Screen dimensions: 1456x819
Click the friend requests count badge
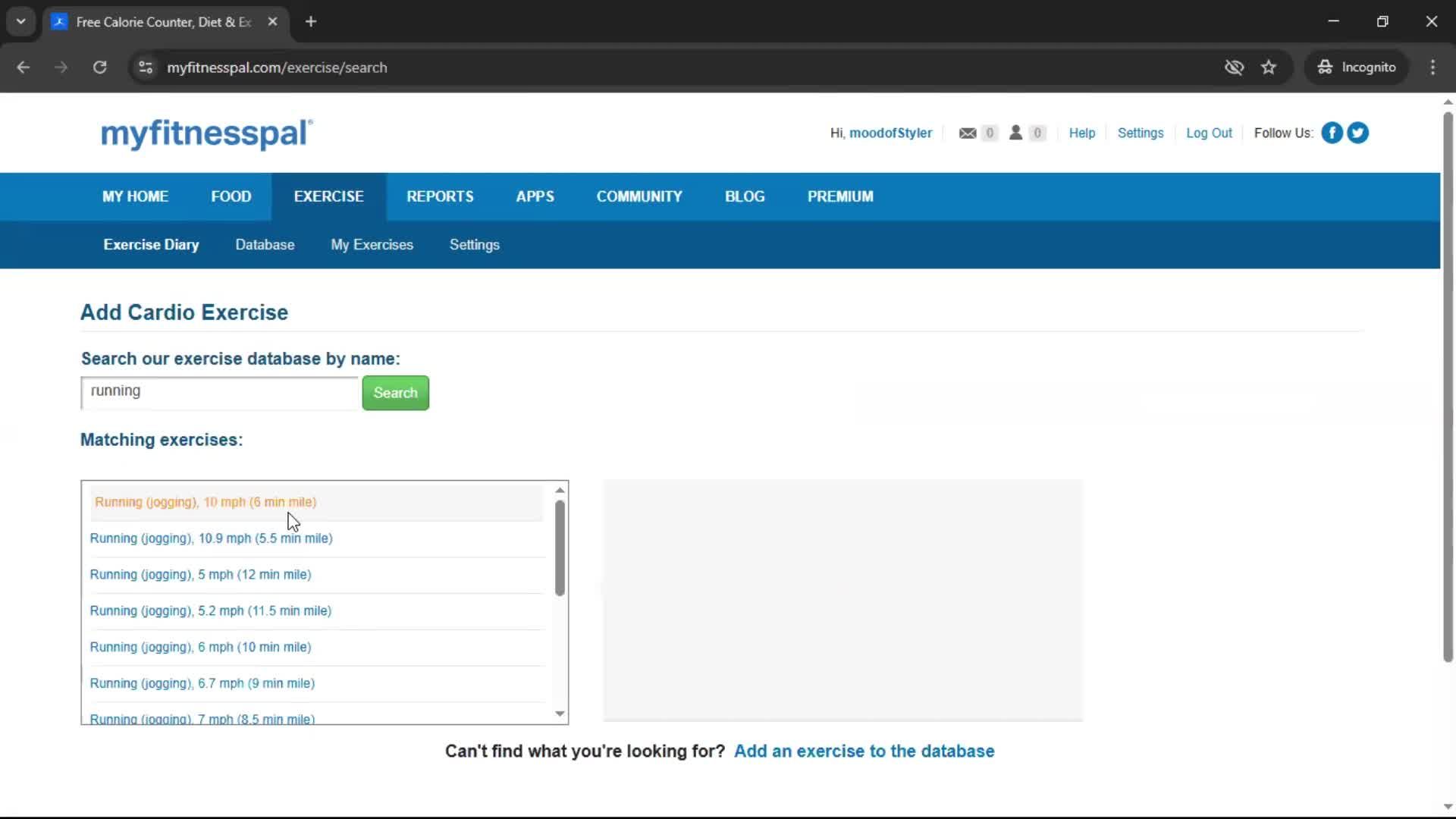click(x=1037, y=133)
